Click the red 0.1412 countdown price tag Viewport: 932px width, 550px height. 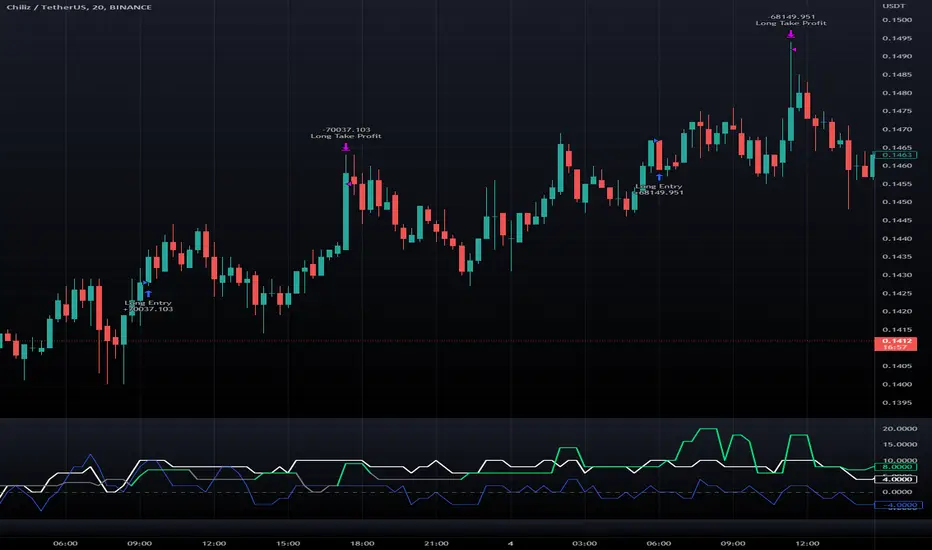(896, 344)
